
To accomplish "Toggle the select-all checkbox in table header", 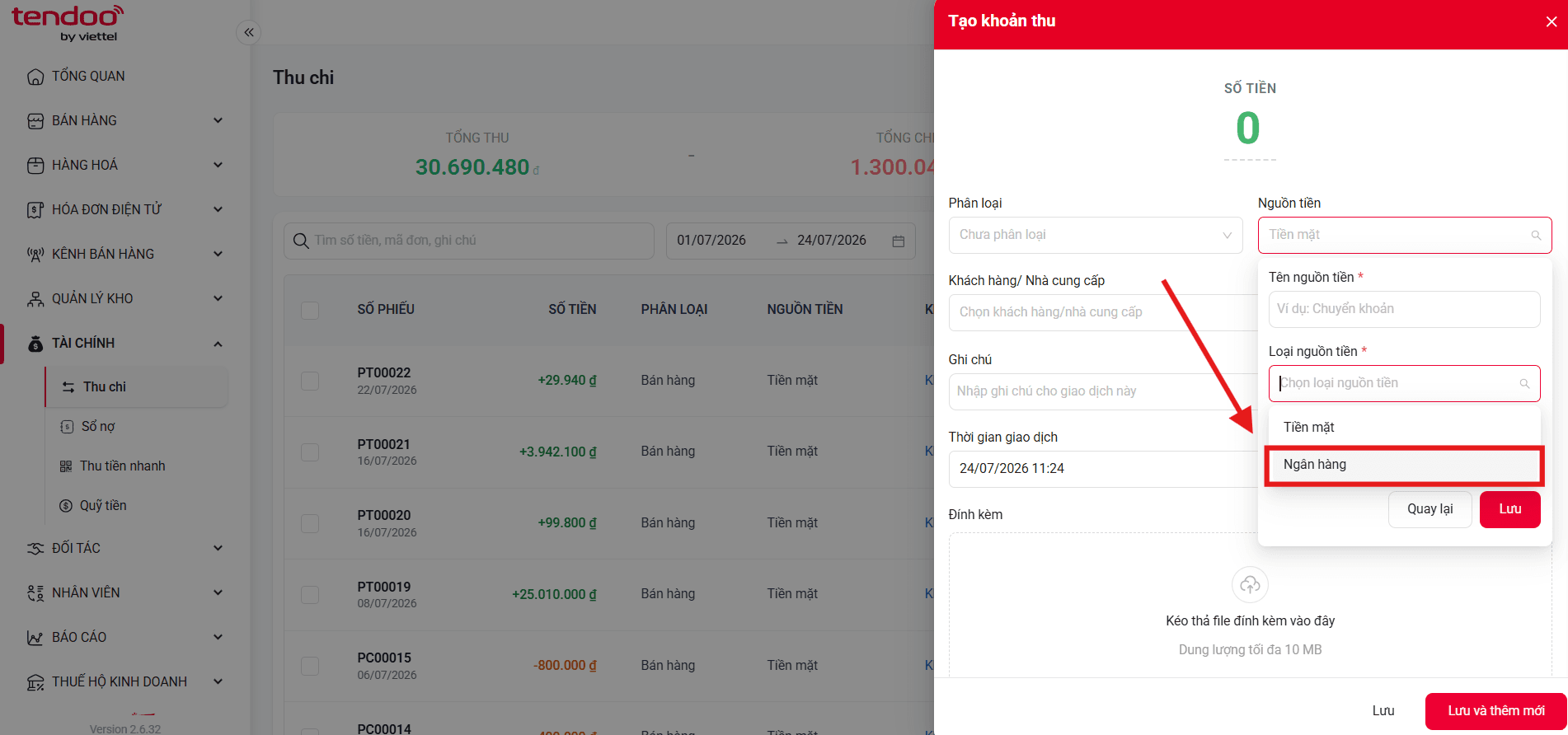I will 310,310.
